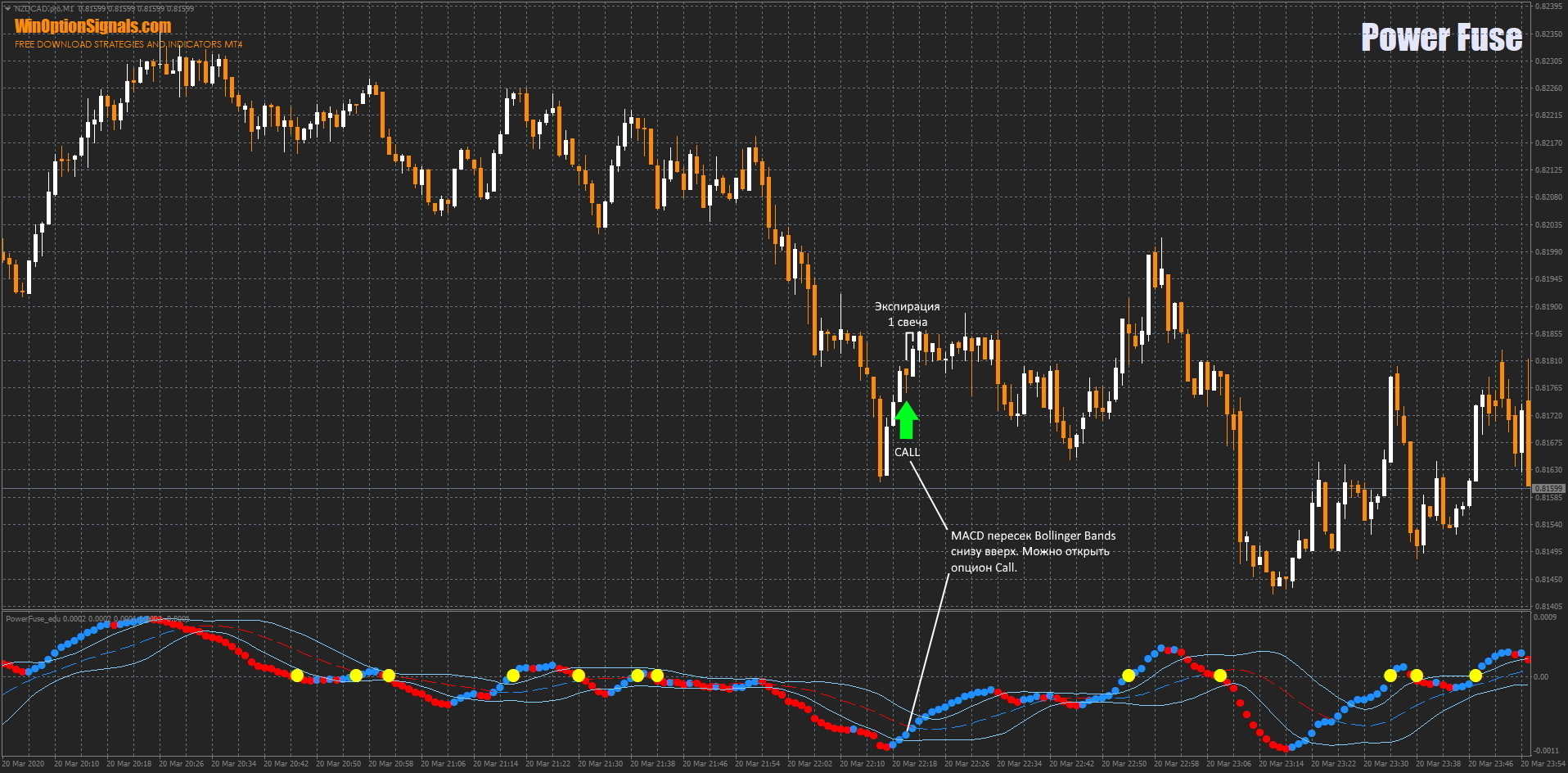Select the MACD Bollinger Bands annotation text

click(1033, 551)
